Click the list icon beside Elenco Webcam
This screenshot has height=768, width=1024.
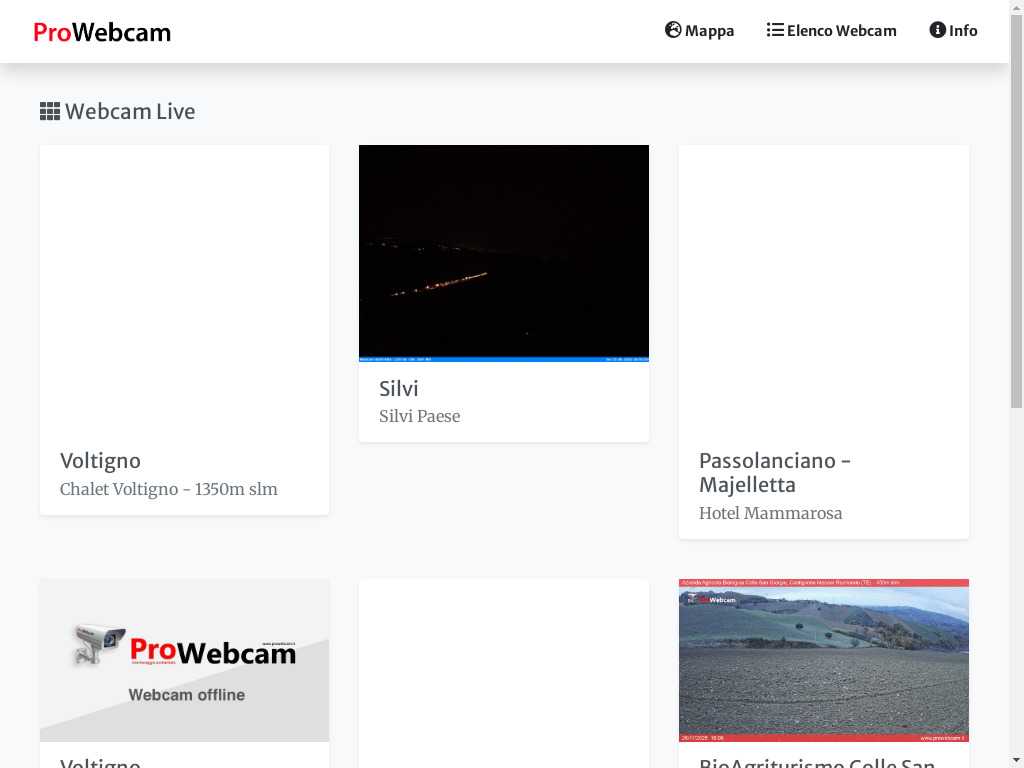click(x=775, y=30)
